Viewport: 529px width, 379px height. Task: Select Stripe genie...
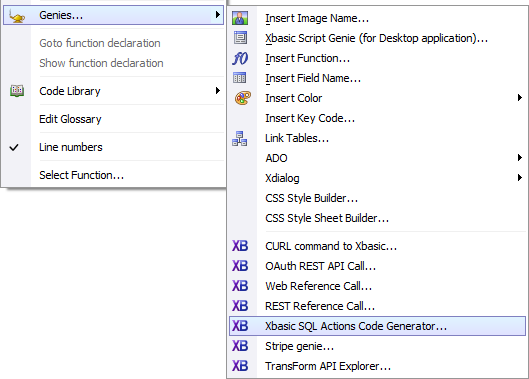tap(377, 346)
